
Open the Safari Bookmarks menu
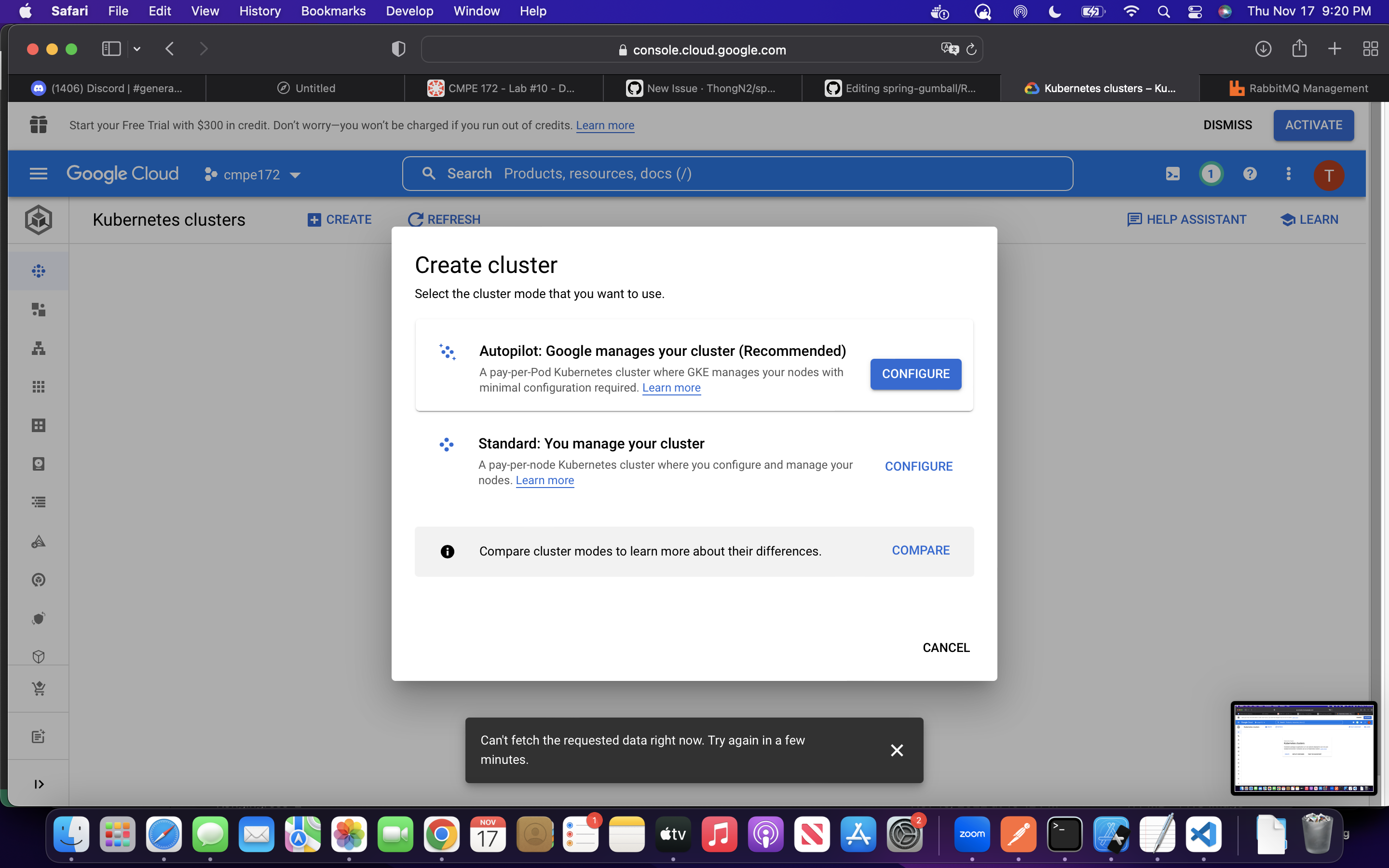pos(333,11)
